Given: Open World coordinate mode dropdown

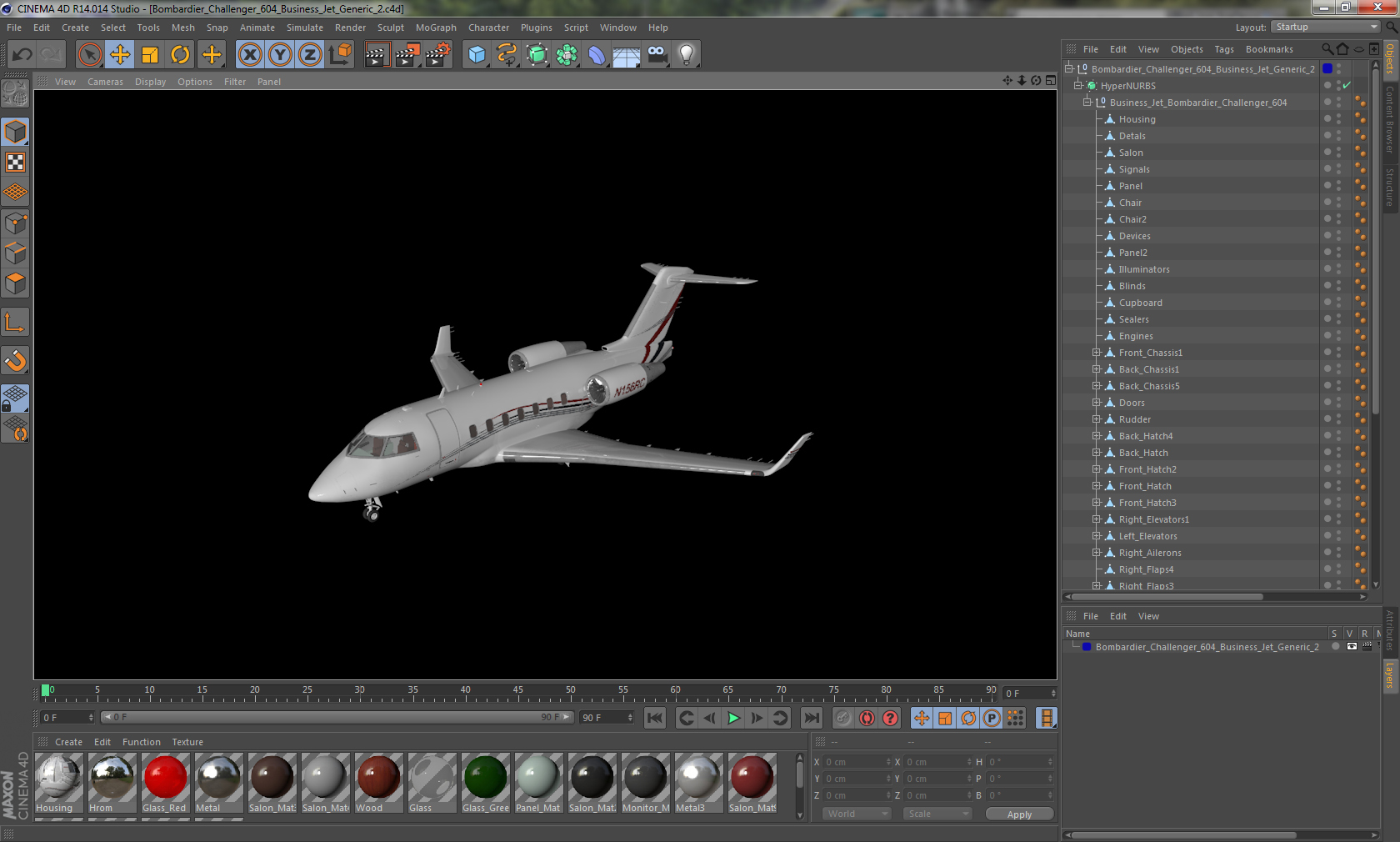Looking at the screenshot, I should point(857,814).
